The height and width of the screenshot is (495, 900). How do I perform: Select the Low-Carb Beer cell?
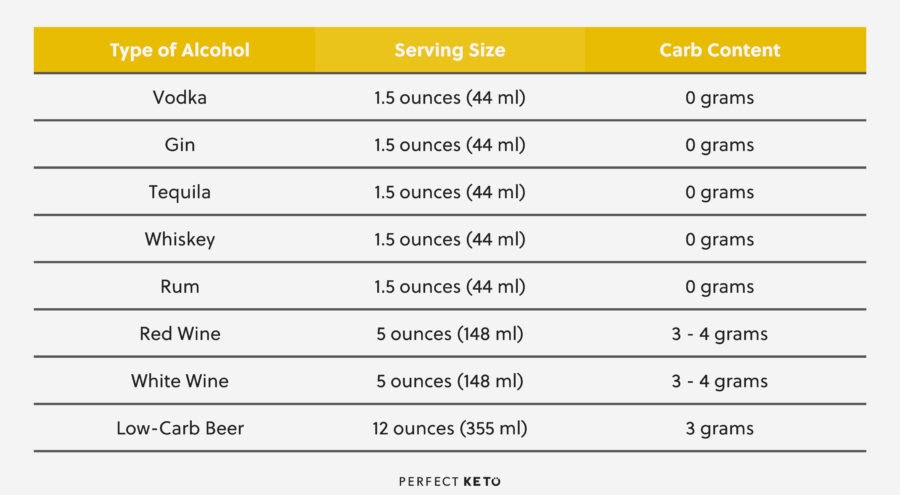(x=180, y=428)
